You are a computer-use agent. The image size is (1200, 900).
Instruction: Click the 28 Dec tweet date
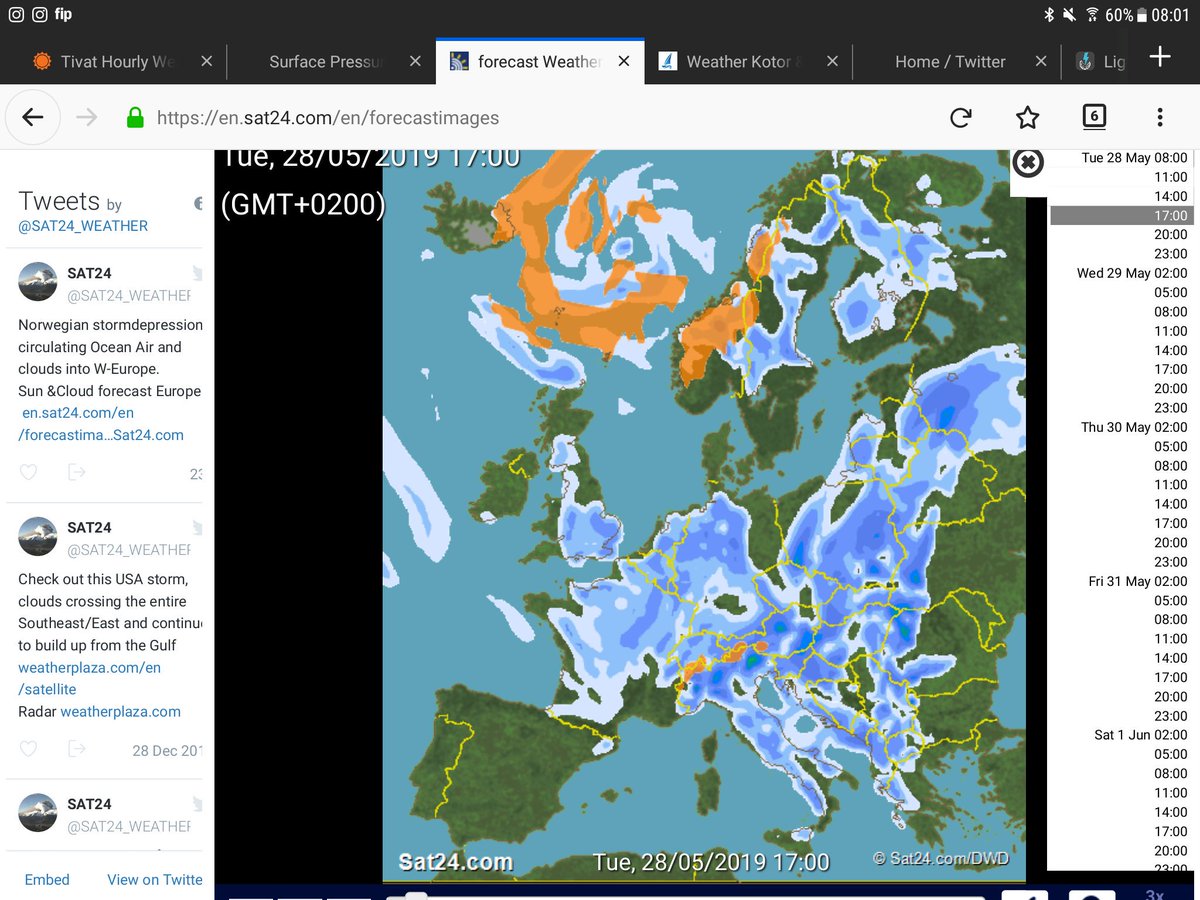[167, 751]
